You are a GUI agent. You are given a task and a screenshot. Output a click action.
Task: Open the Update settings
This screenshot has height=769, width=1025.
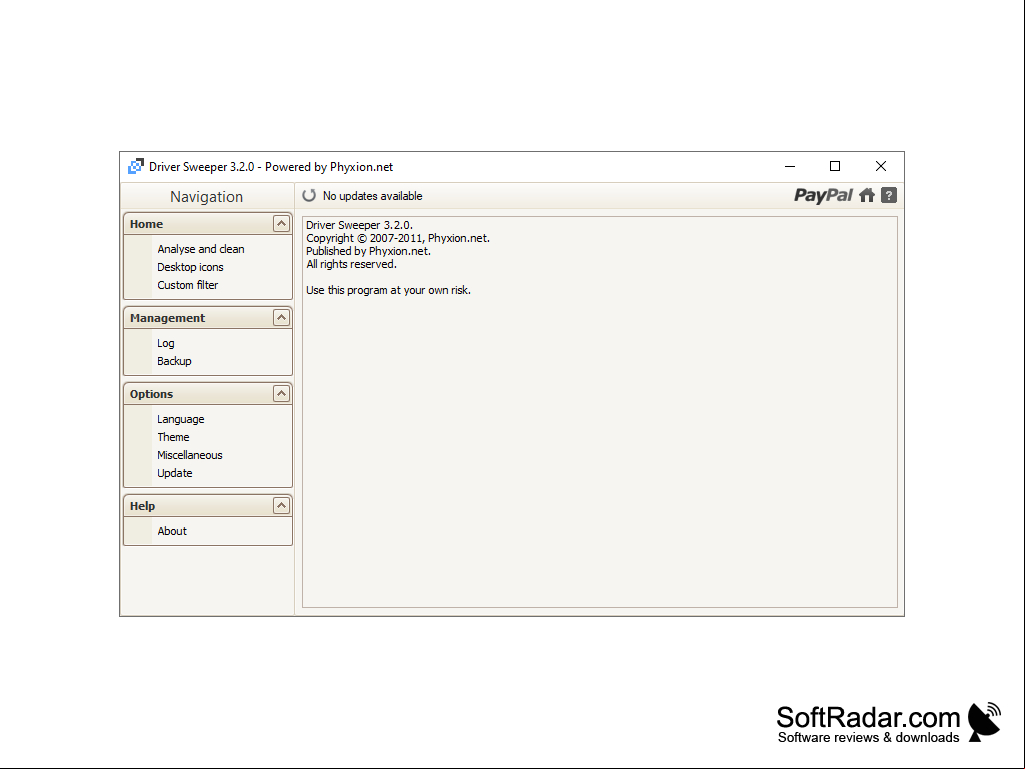175,473
